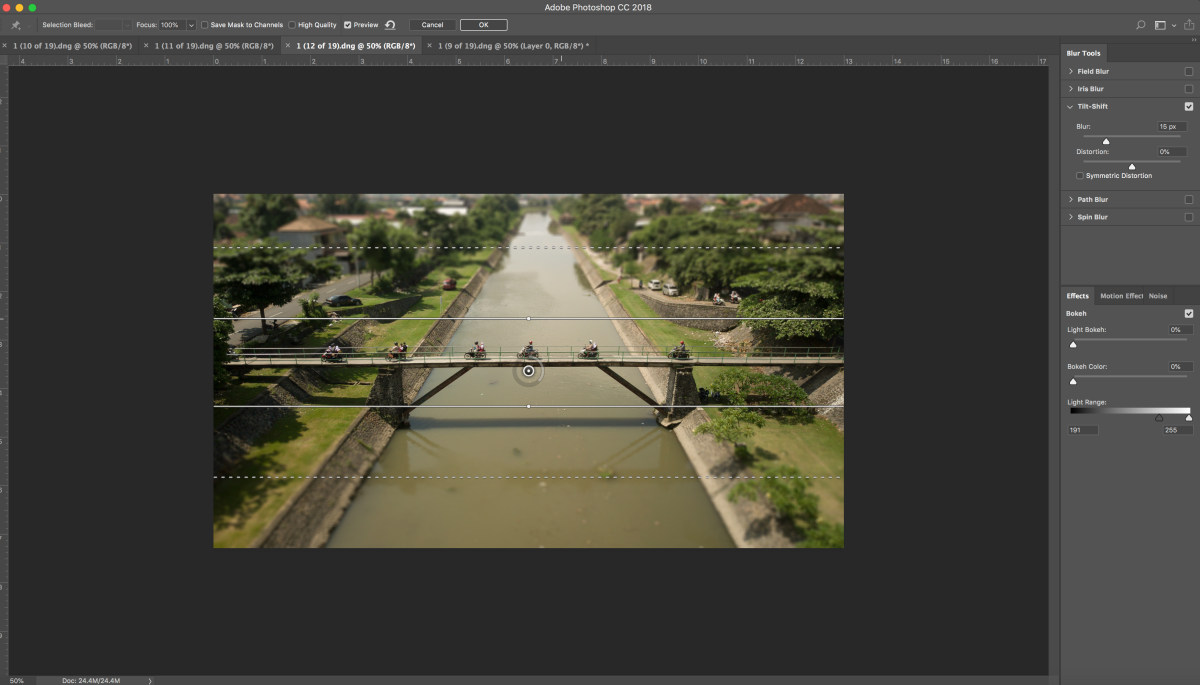This screenshot has width=1200, height=685.
Task: Click the blur pin tool icon
Action: [x=15, y=25]
